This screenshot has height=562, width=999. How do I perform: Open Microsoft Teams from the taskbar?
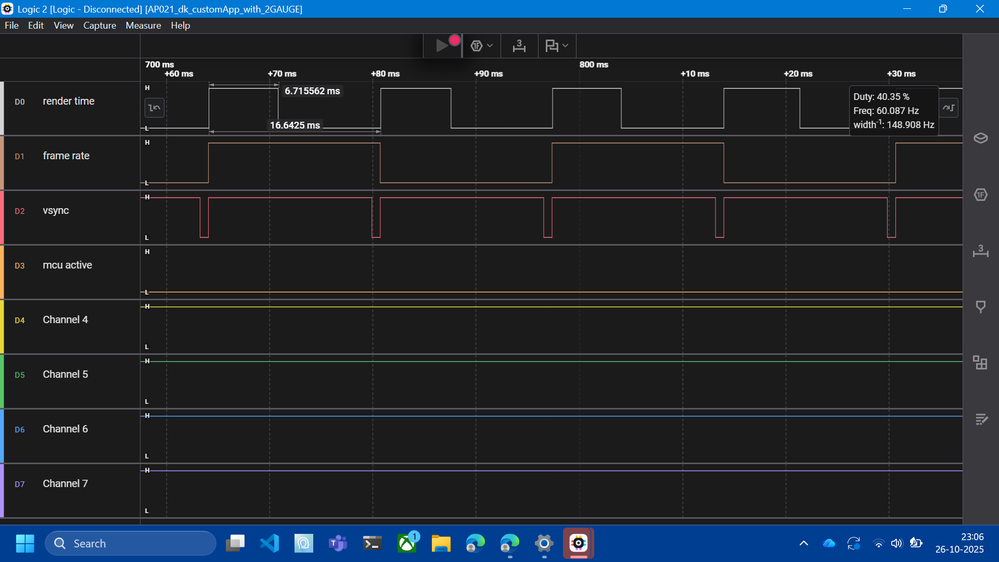(x=338, y=544)
